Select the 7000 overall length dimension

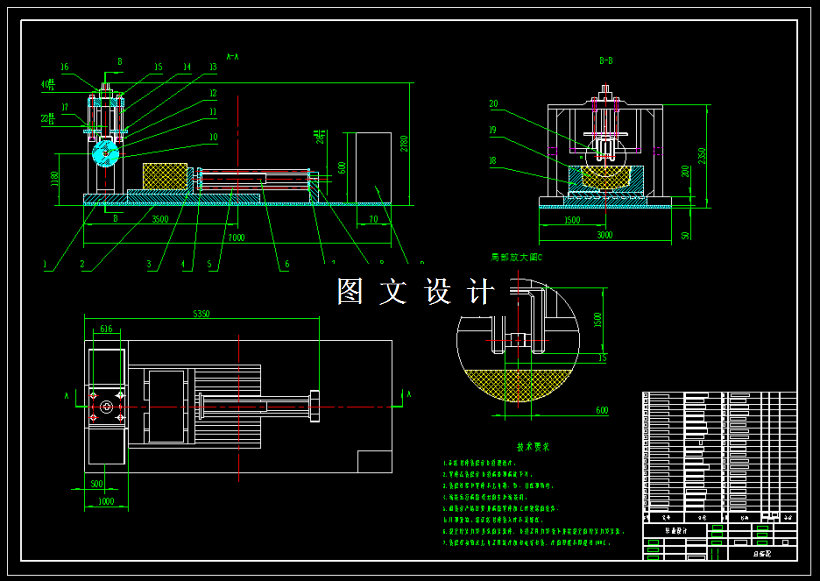coord(236,238)
